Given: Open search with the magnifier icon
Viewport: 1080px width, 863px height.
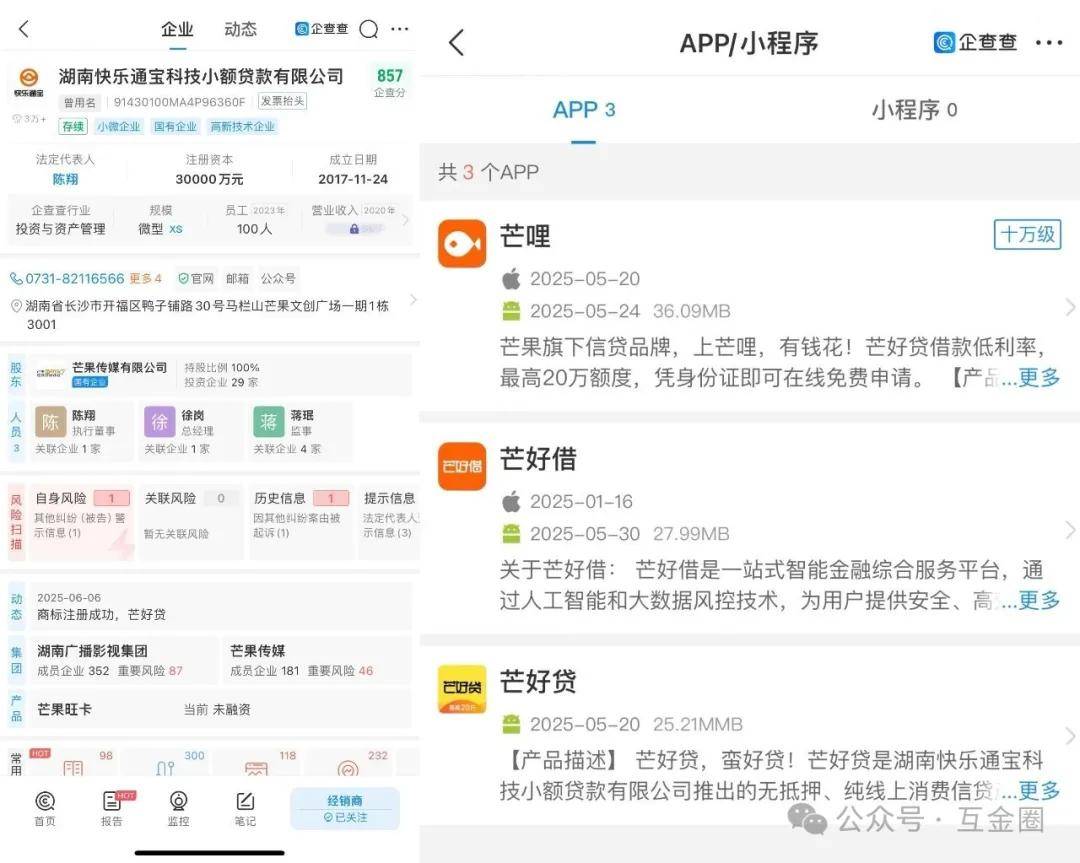Looking at the screenshot, I should (x=369, y=29).
